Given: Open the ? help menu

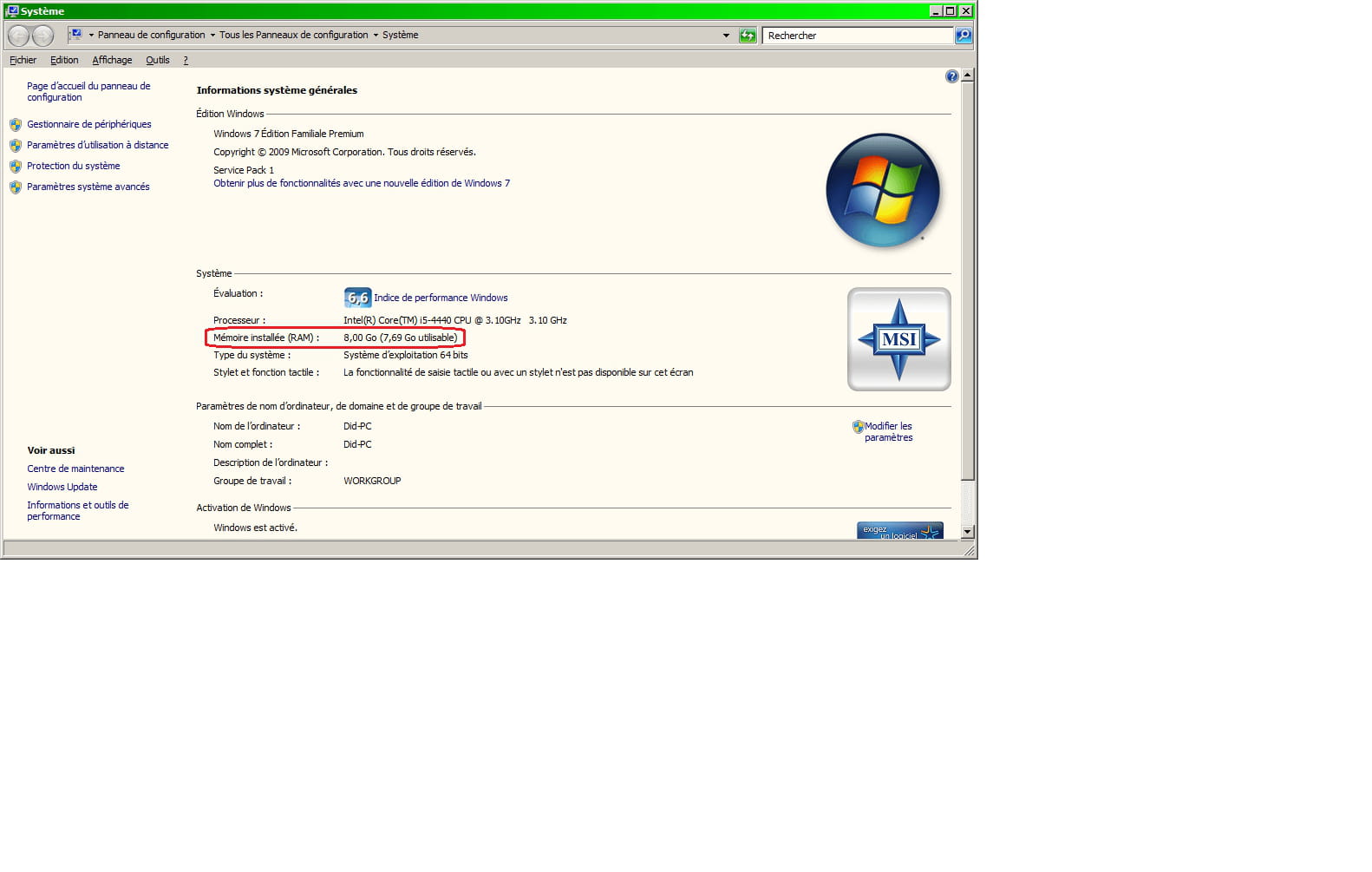Looking at the screenshot, I should 186,60.
